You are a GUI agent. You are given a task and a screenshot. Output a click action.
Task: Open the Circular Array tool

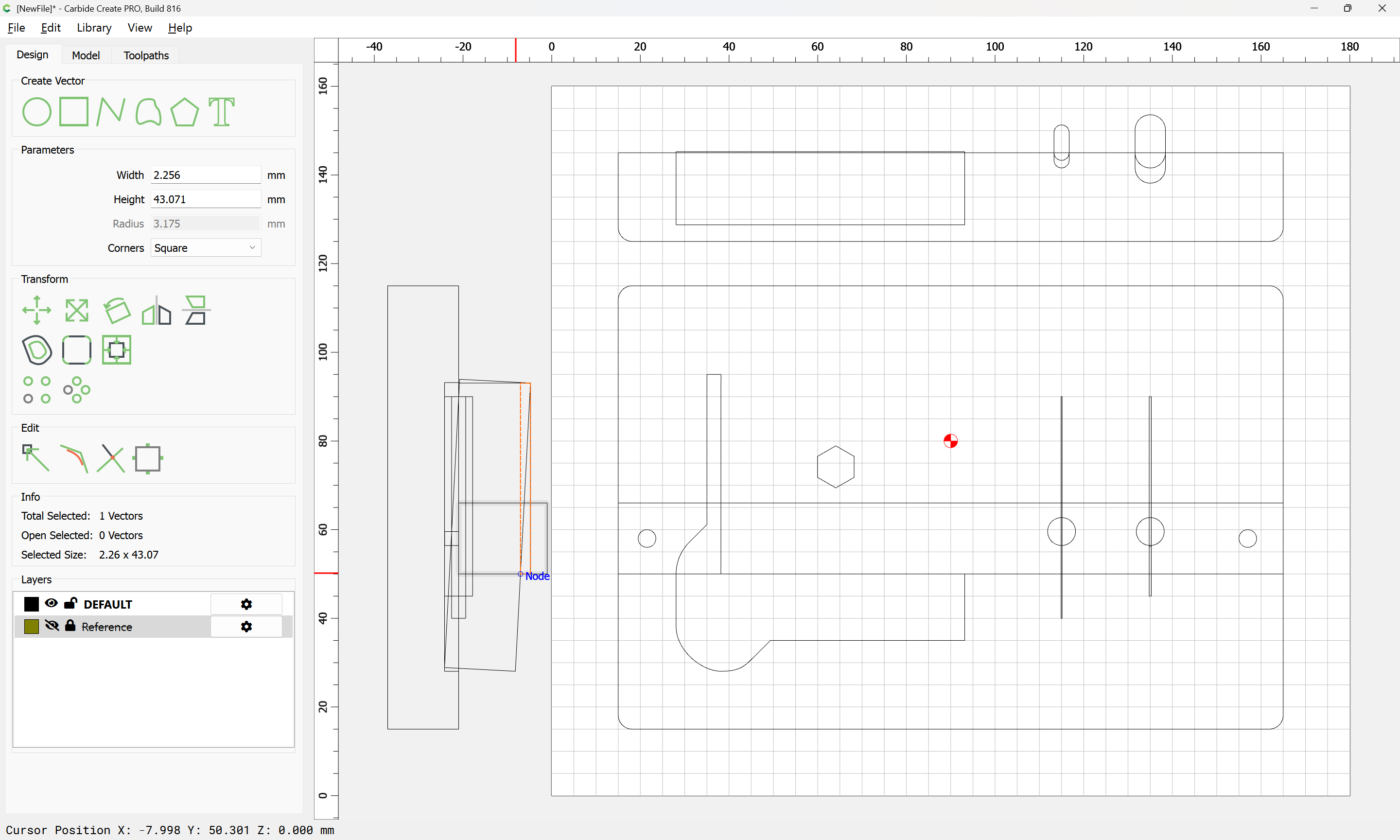pos(76,390)
